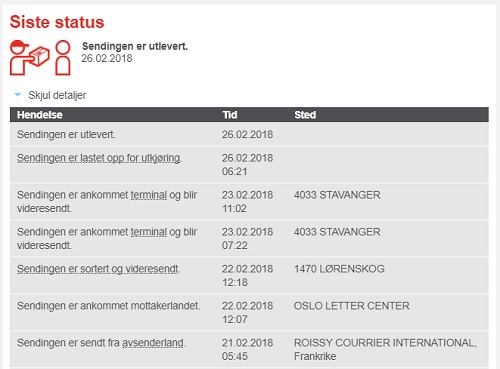Click the 'Sted' column header

[x=305, y=115]
